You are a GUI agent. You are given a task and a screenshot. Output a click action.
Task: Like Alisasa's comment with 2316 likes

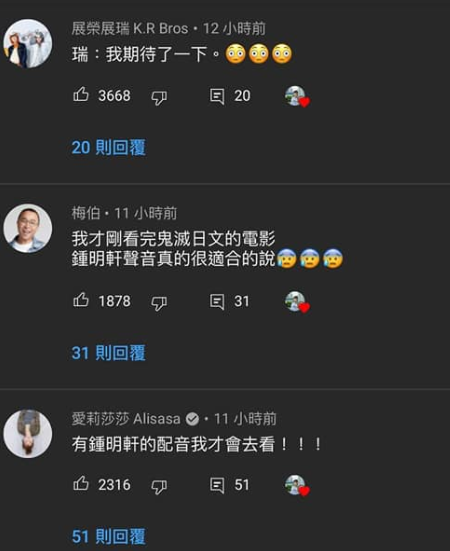[81, 483]
